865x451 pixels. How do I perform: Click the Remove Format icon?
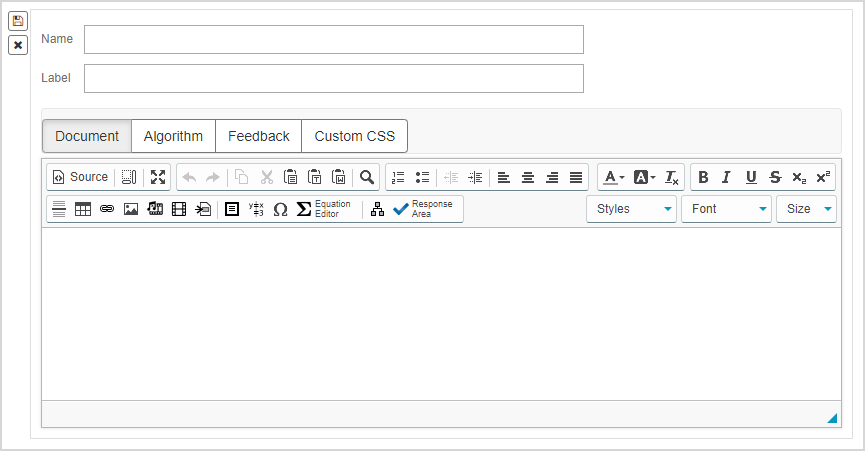672,177
